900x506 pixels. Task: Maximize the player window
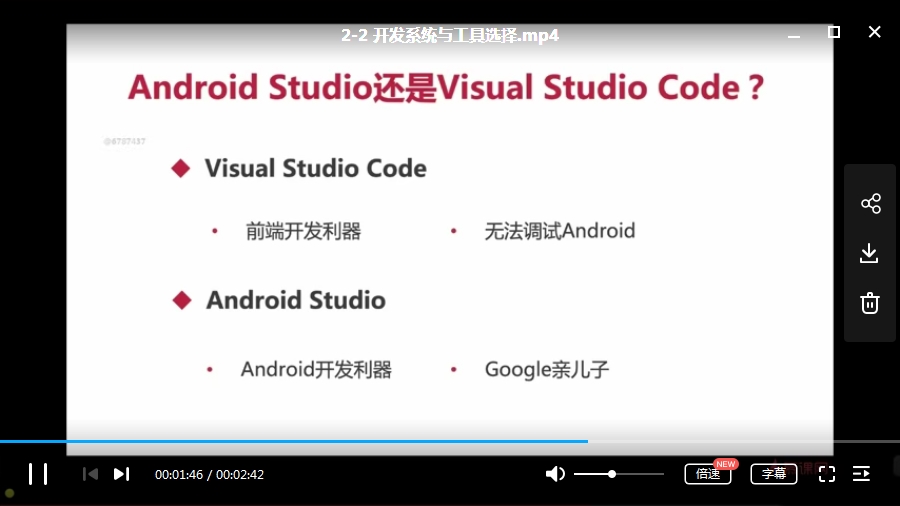834,32
